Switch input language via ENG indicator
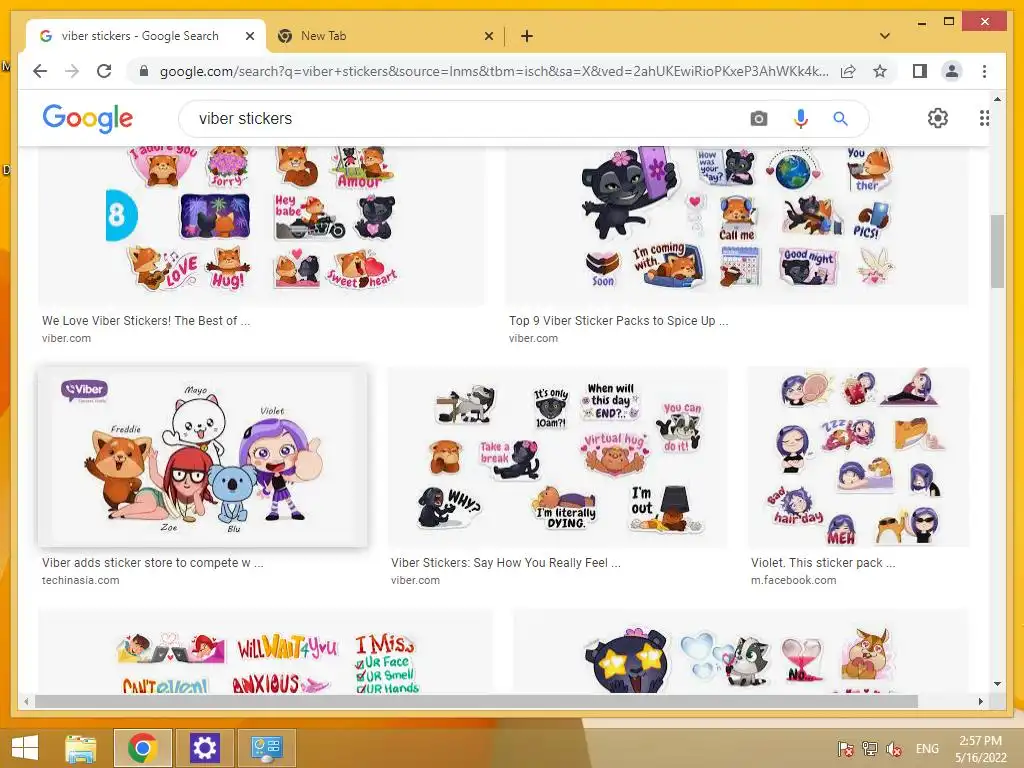This screenshot has width=1024, height=768. click(x=927, y=749)
